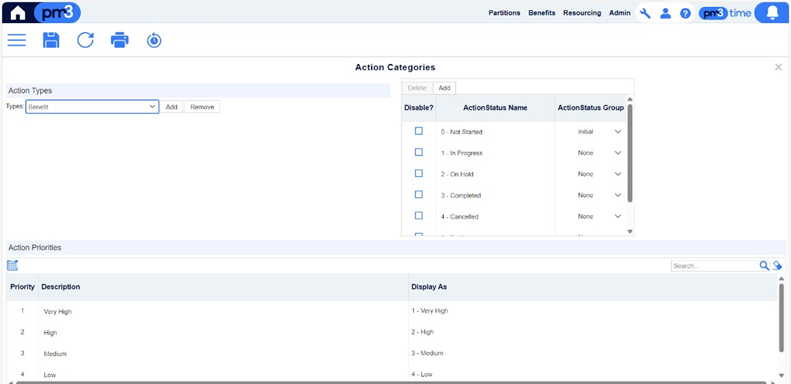Select the '0 - Not Started' status name
Viewport: 791px width, 384px height.
tap(462, 132)
